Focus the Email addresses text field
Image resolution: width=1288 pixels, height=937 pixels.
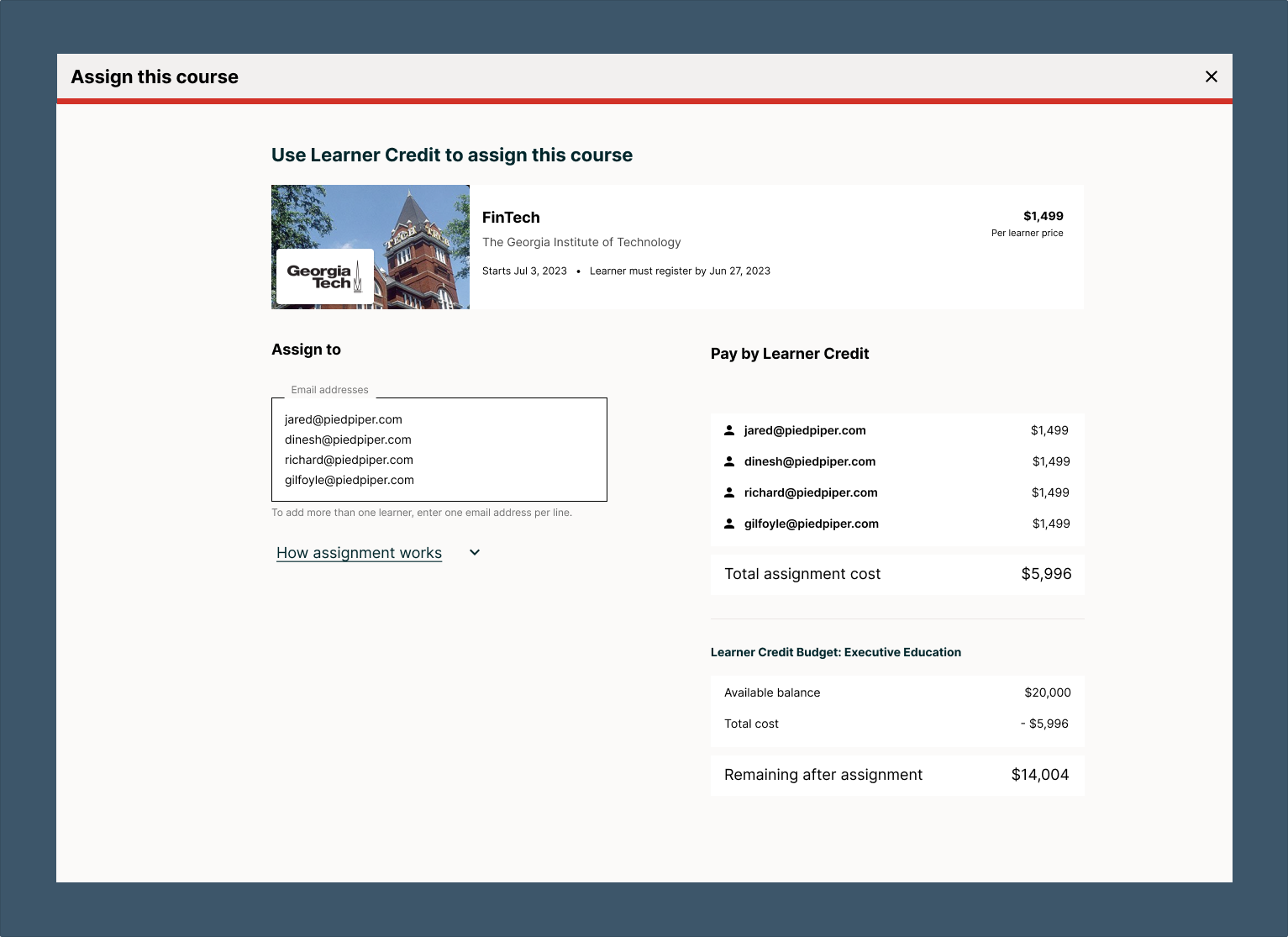[439, 450]
